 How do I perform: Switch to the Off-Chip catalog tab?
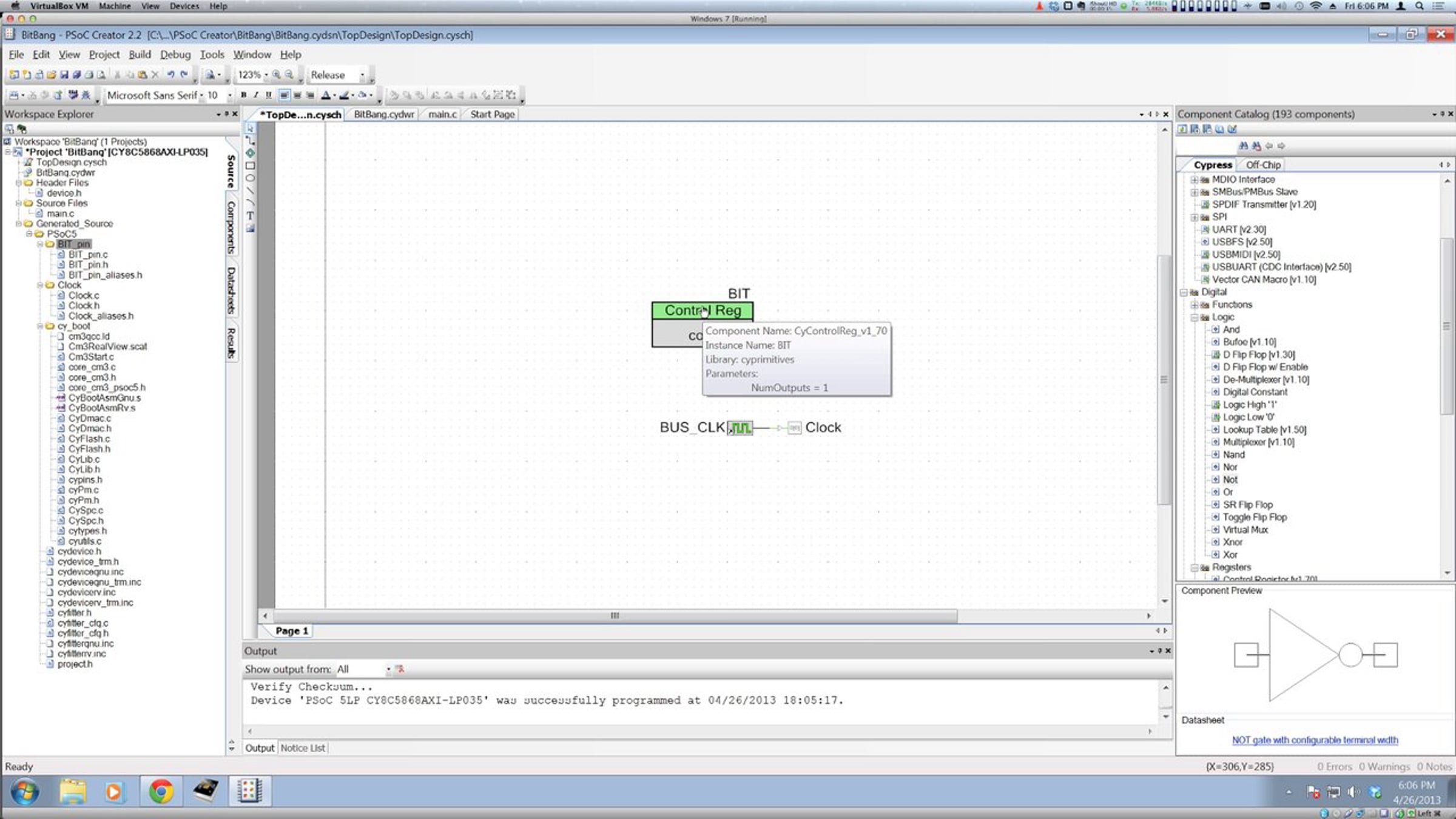(x=1263, y=165)
